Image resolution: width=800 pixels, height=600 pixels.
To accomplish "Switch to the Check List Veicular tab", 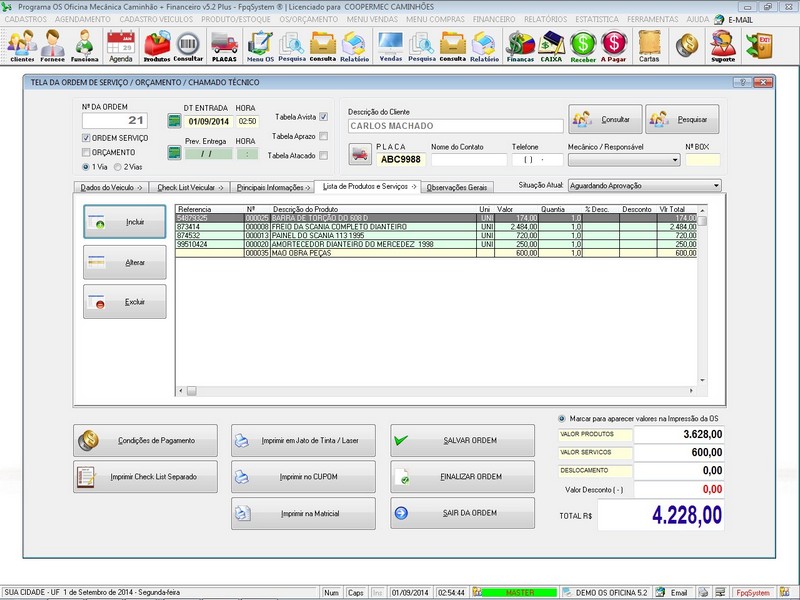I will tap(190, 187).
